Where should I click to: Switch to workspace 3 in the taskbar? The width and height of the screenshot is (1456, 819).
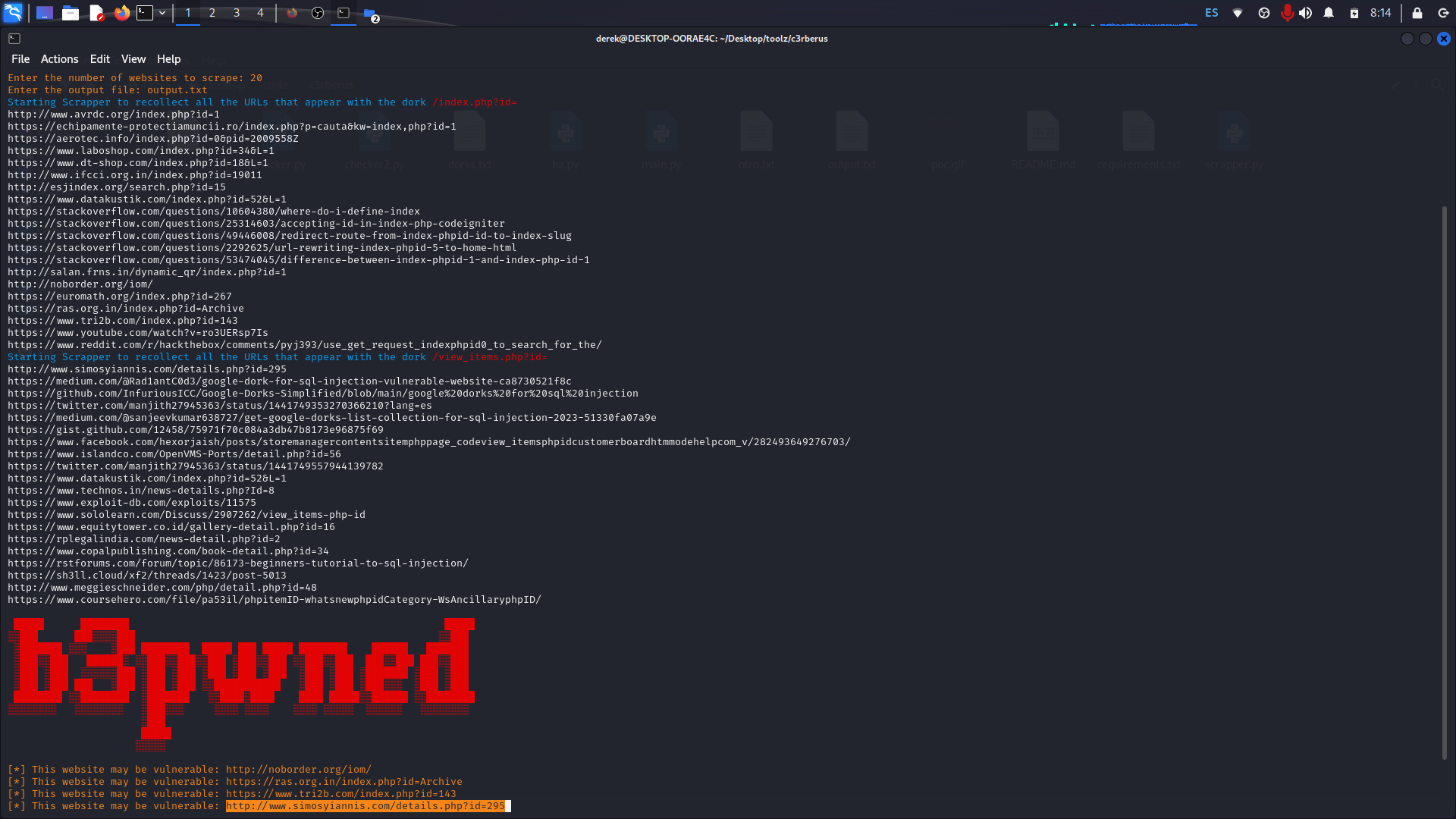[236, 12]
